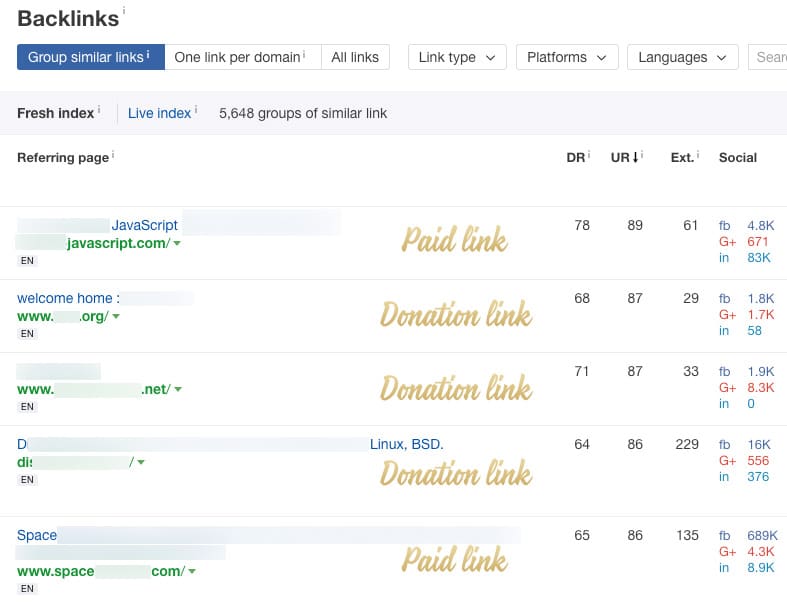Open the 'Linux, BSD.' page title link

[x=407, y=444]
